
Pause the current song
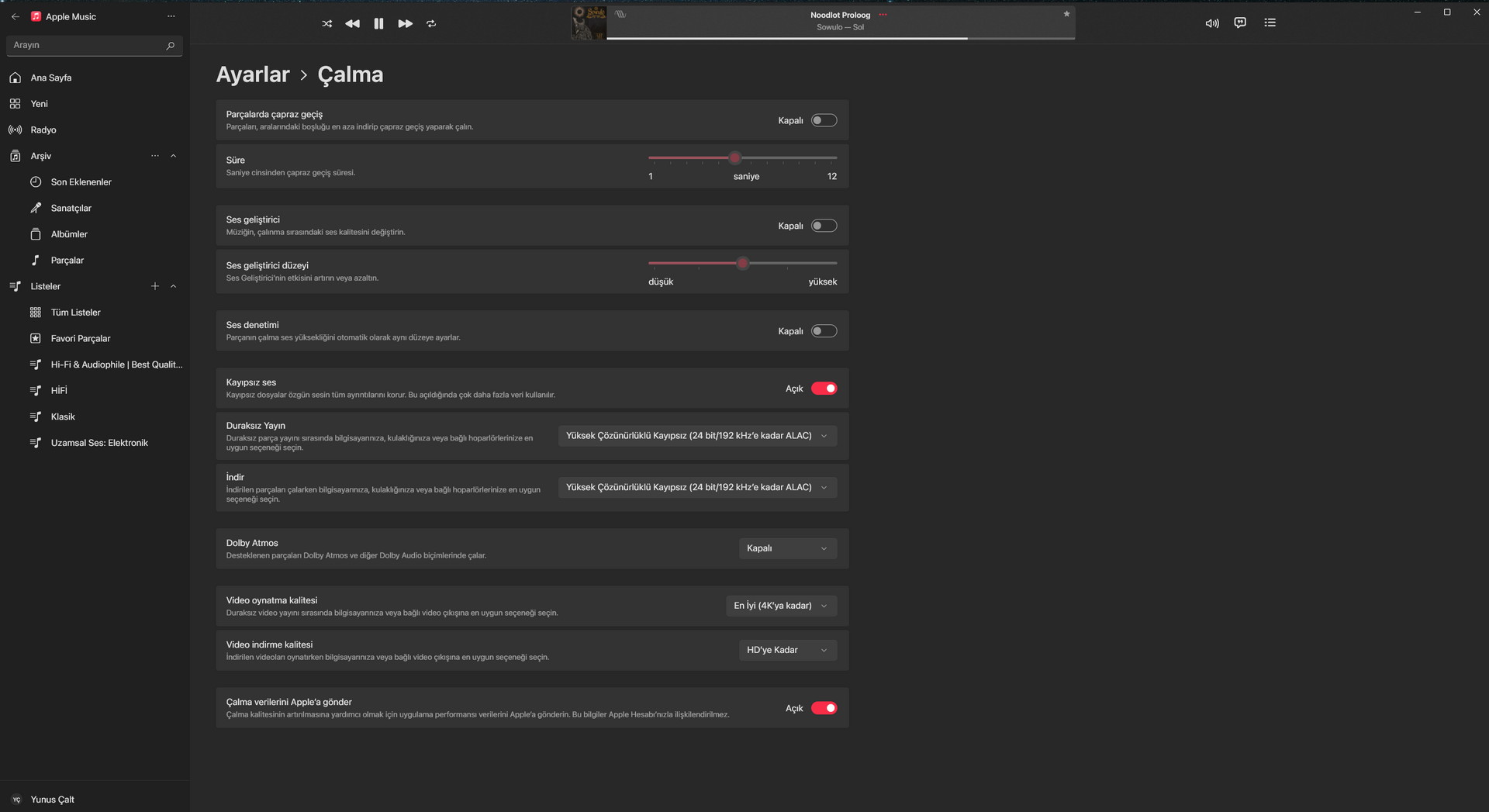click(378, 23)
